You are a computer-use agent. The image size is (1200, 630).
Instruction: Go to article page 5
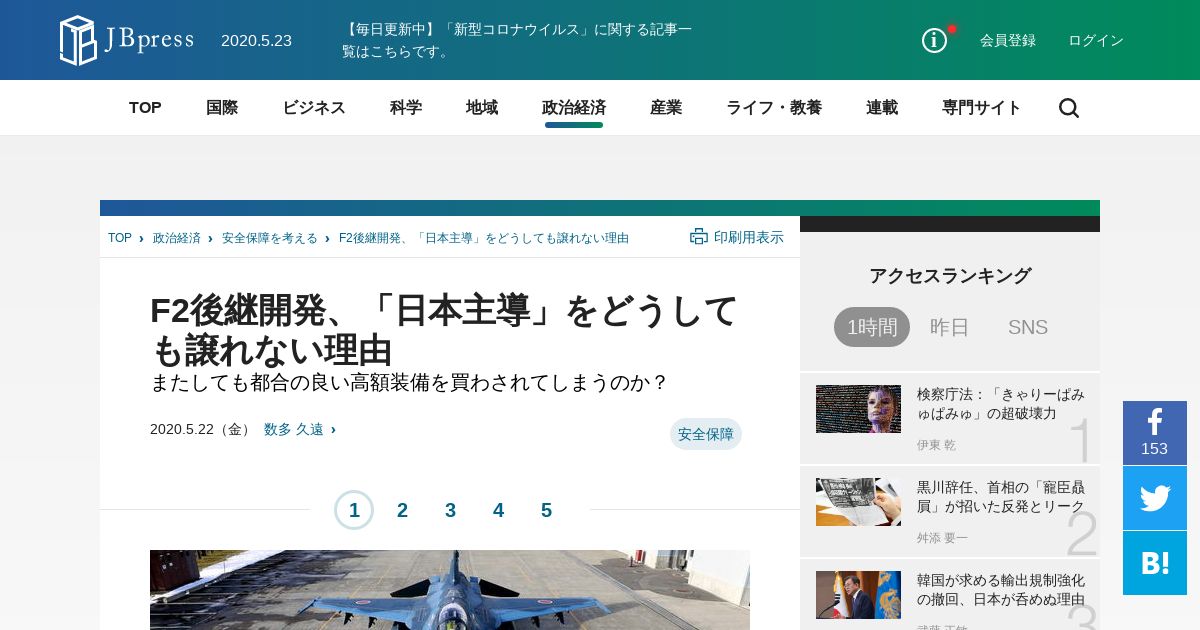point(546,510)
